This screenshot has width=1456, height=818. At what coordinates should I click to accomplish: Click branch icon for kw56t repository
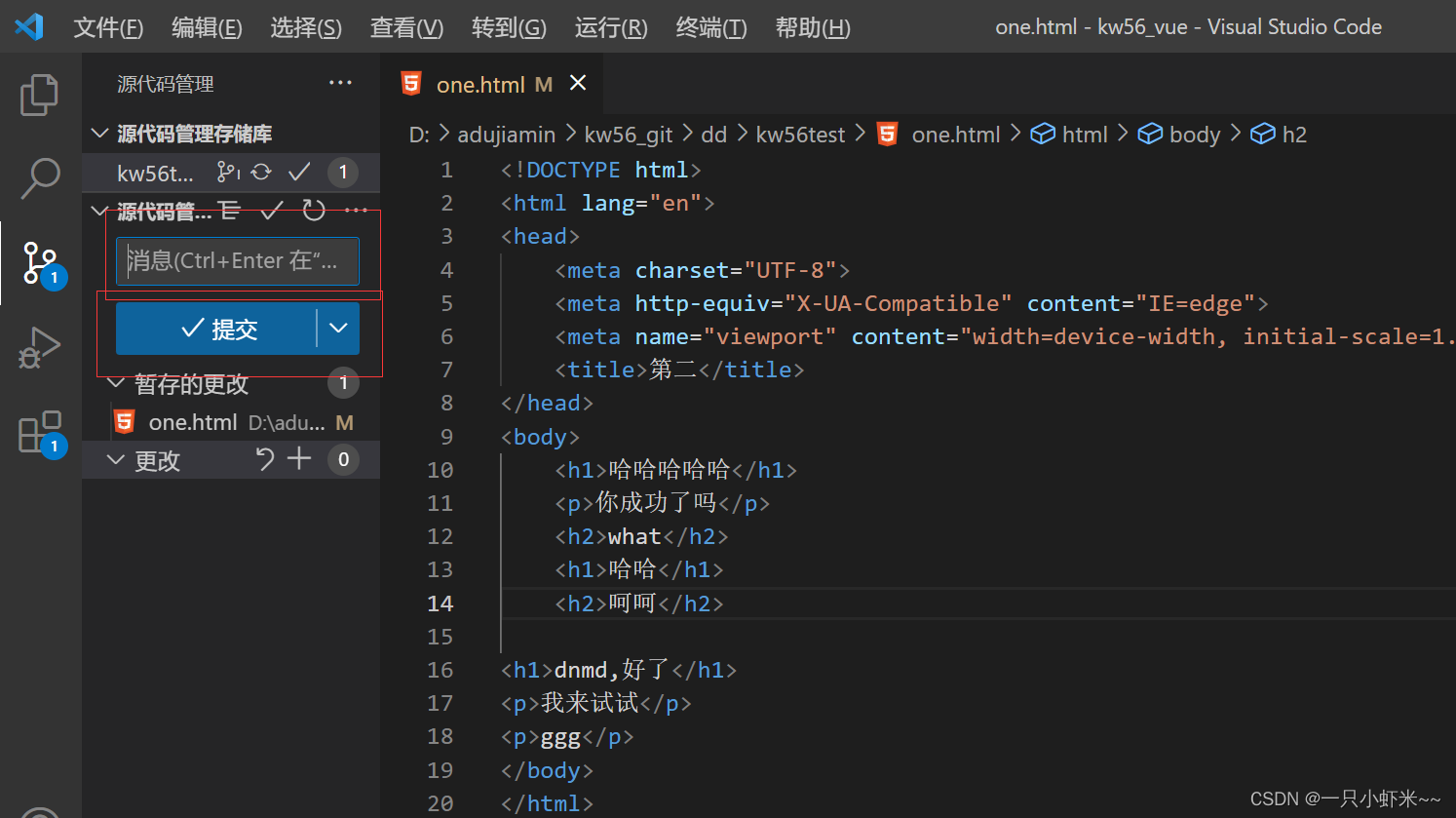[228, 173]
